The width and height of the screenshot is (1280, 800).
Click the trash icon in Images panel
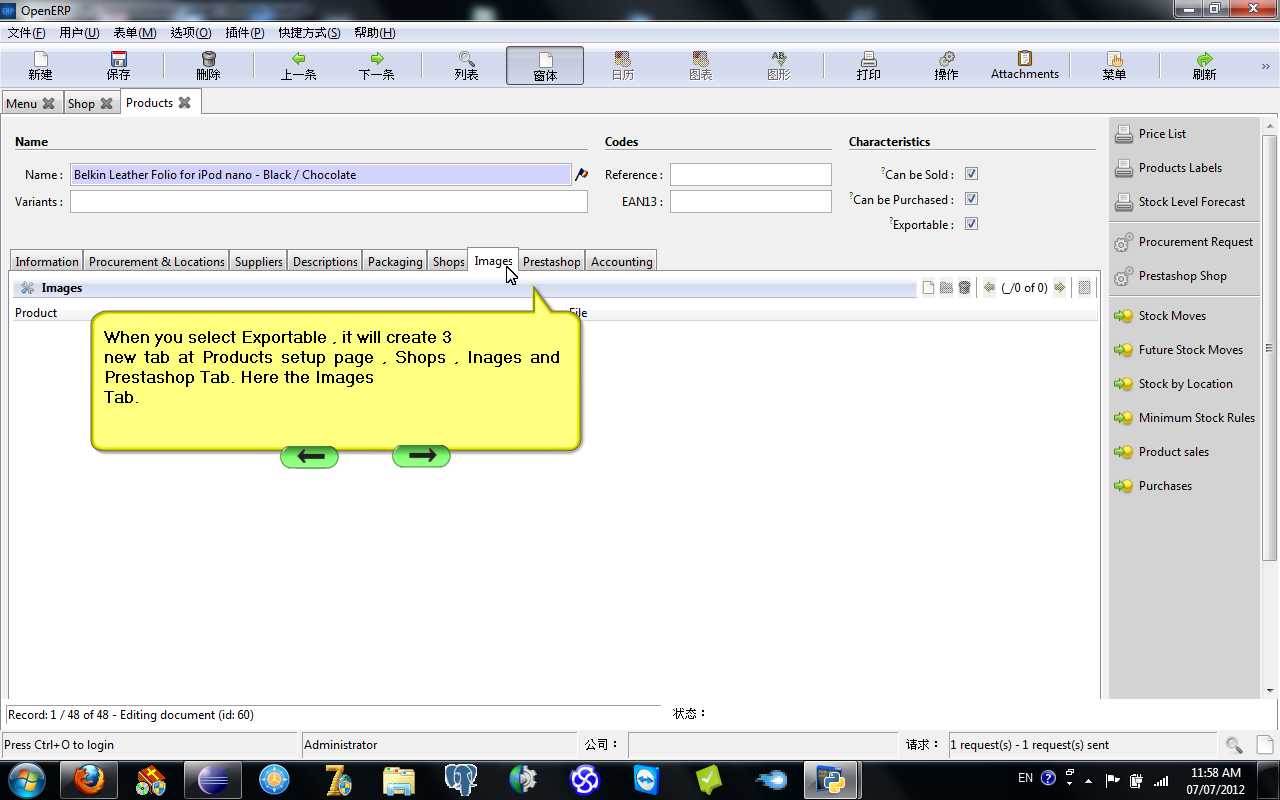tap(964, 288)
